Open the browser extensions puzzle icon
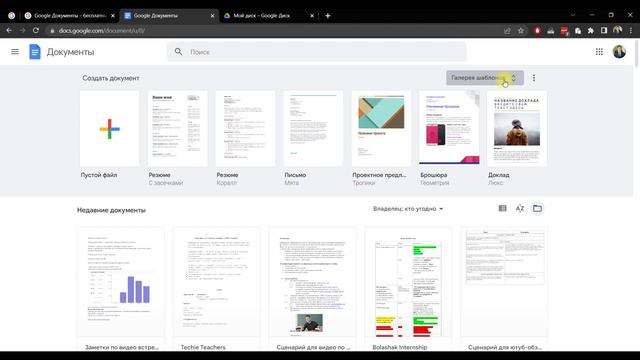The width and height of the screenshot is (640, 360). [591, 31]
